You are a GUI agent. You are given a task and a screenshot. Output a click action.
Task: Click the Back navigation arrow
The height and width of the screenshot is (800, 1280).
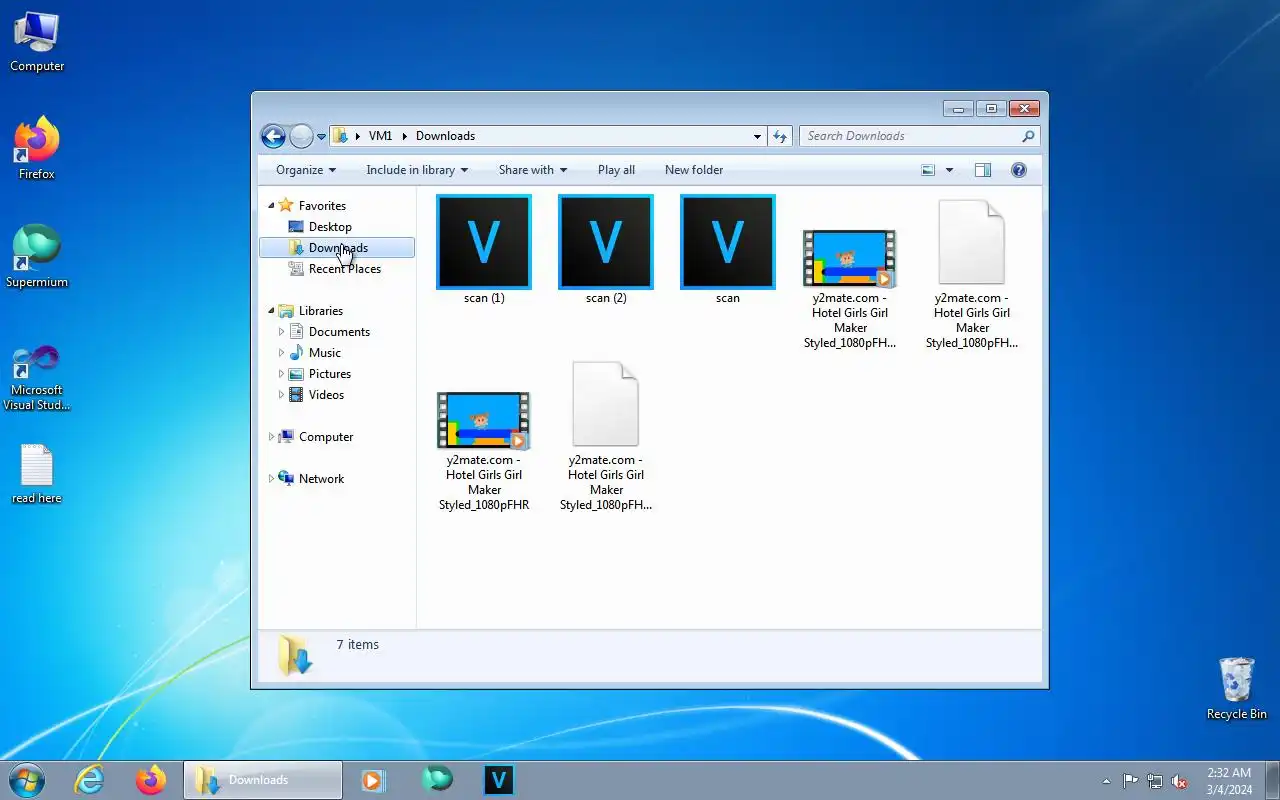[x=273, y=136]
